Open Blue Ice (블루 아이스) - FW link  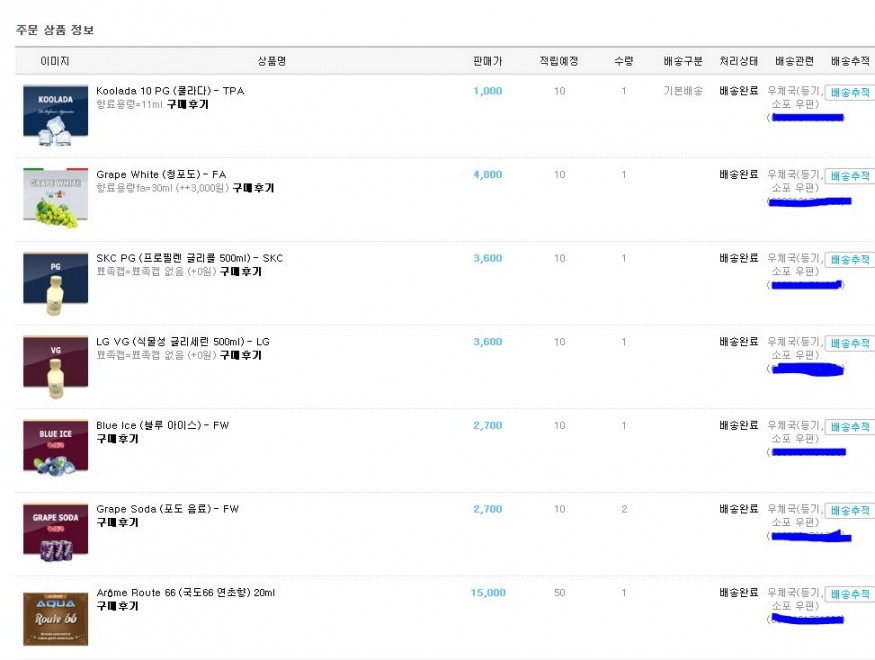(162, 426)
